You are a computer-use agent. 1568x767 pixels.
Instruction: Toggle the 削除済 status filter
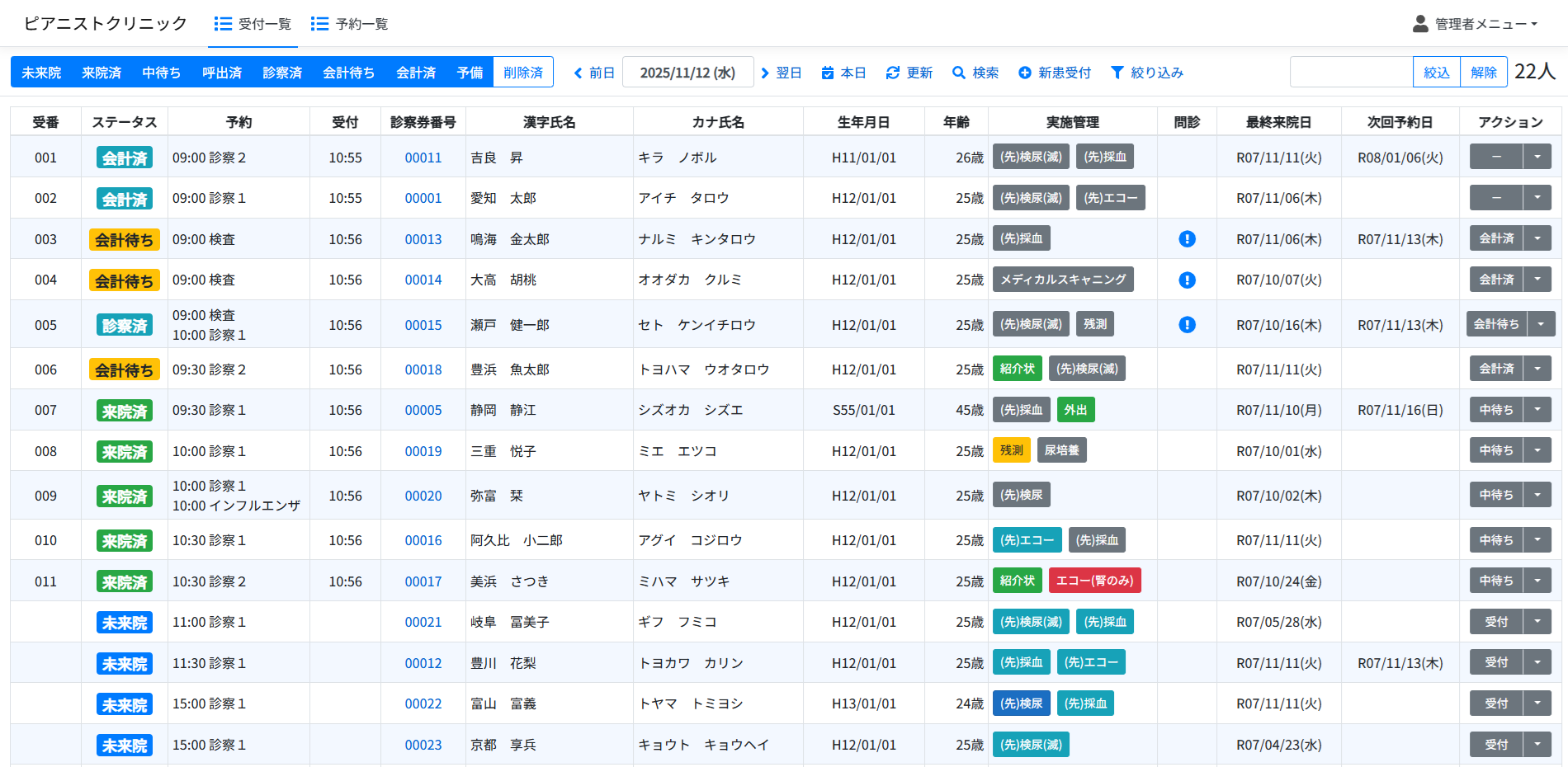click(523, 73)
